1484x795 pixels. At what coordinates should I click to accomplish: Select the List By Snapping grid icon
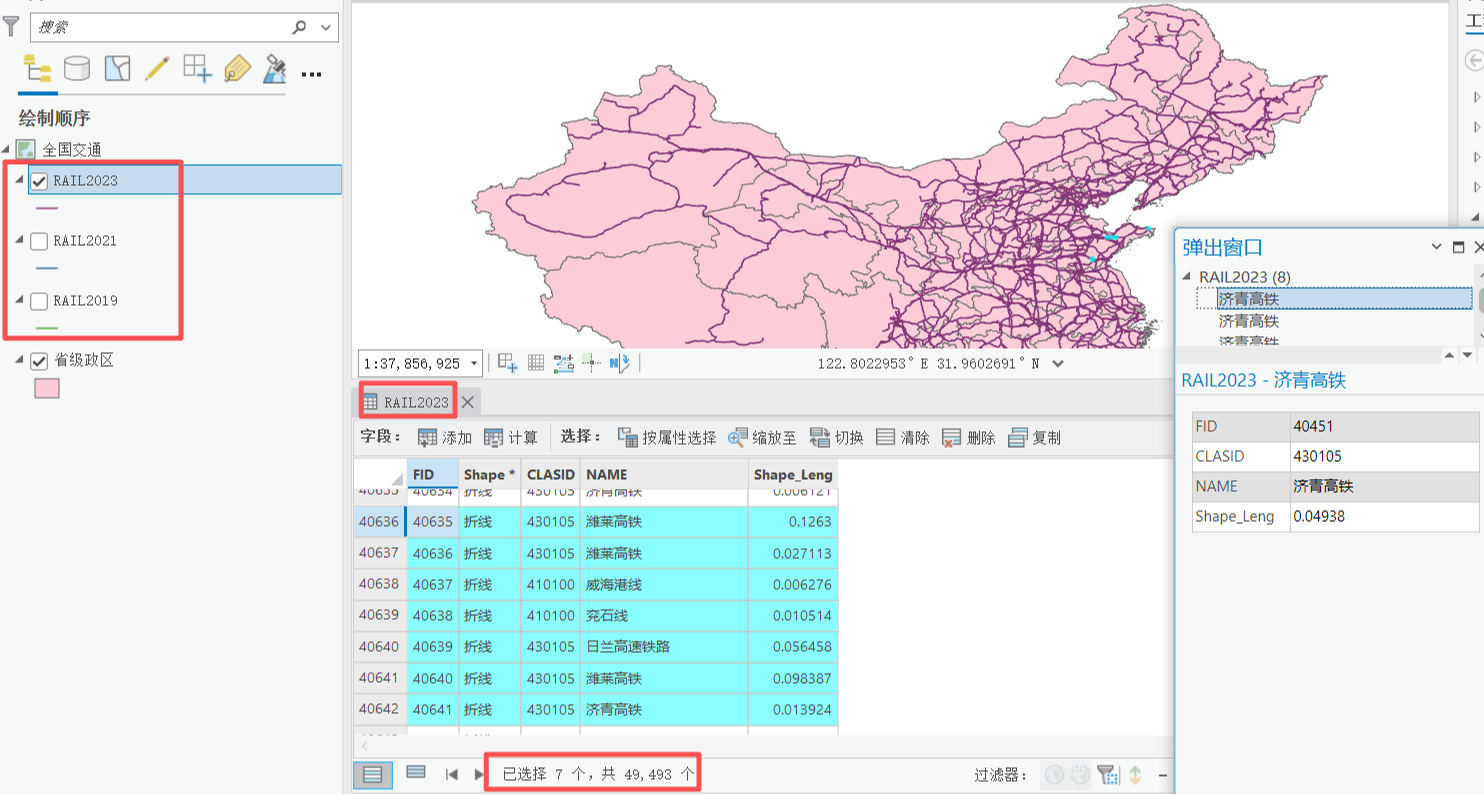coord(197,68)
